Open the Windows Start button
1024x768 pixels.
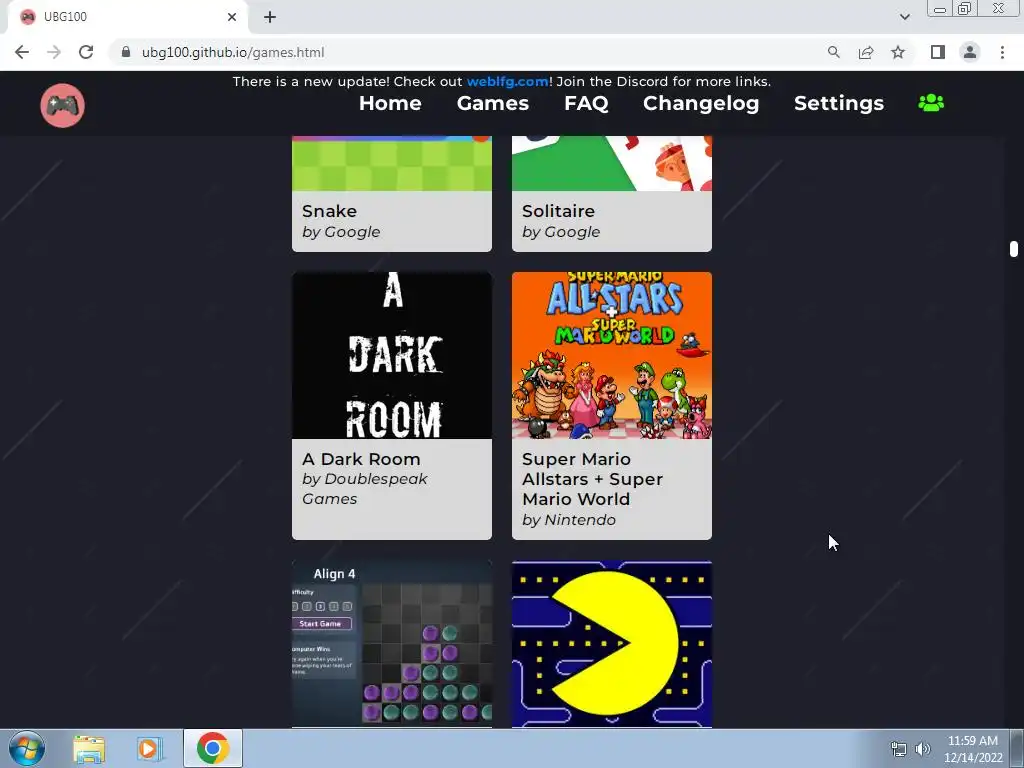click(27, 748)
